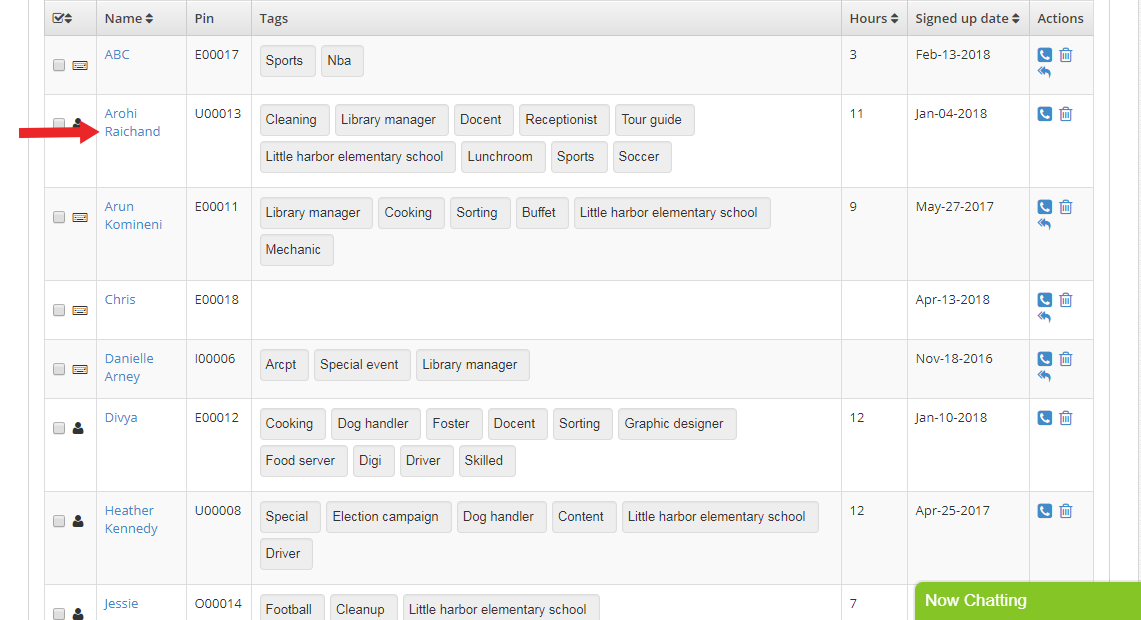
Task: Click the trash icon for Divya
Action: [x=1066, y=418]
